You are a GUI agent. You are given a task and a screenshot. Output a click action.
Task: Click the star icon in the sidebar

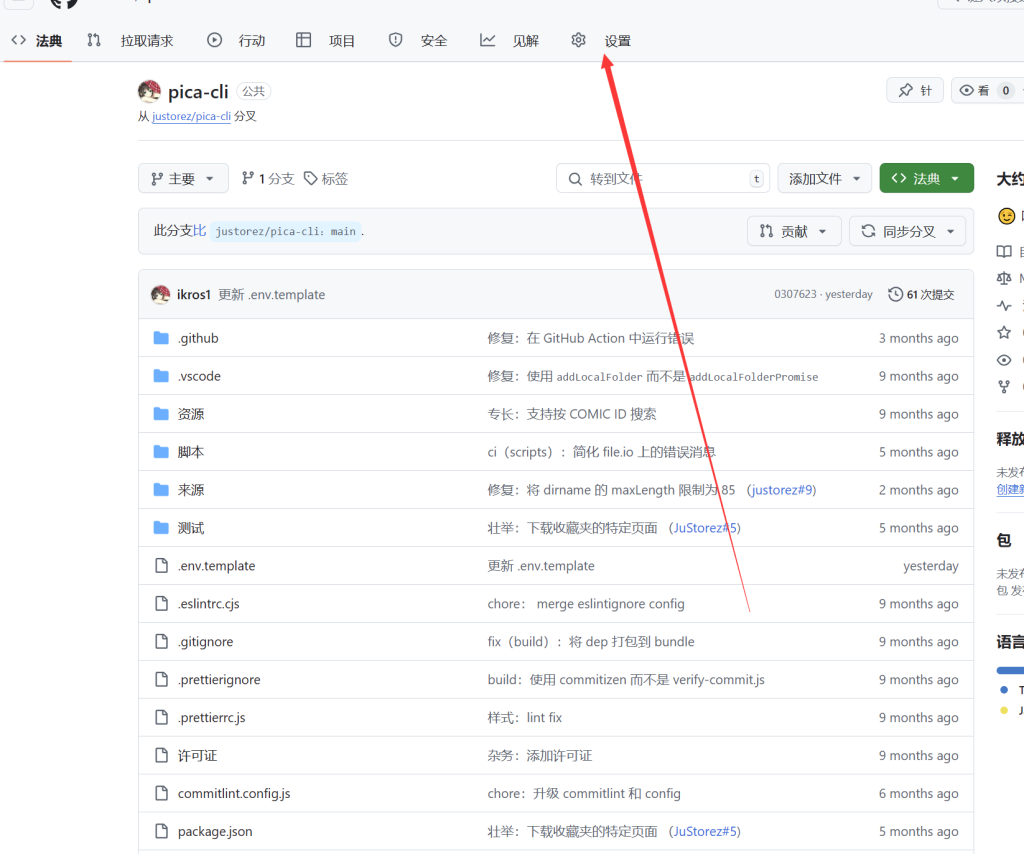1004,333
